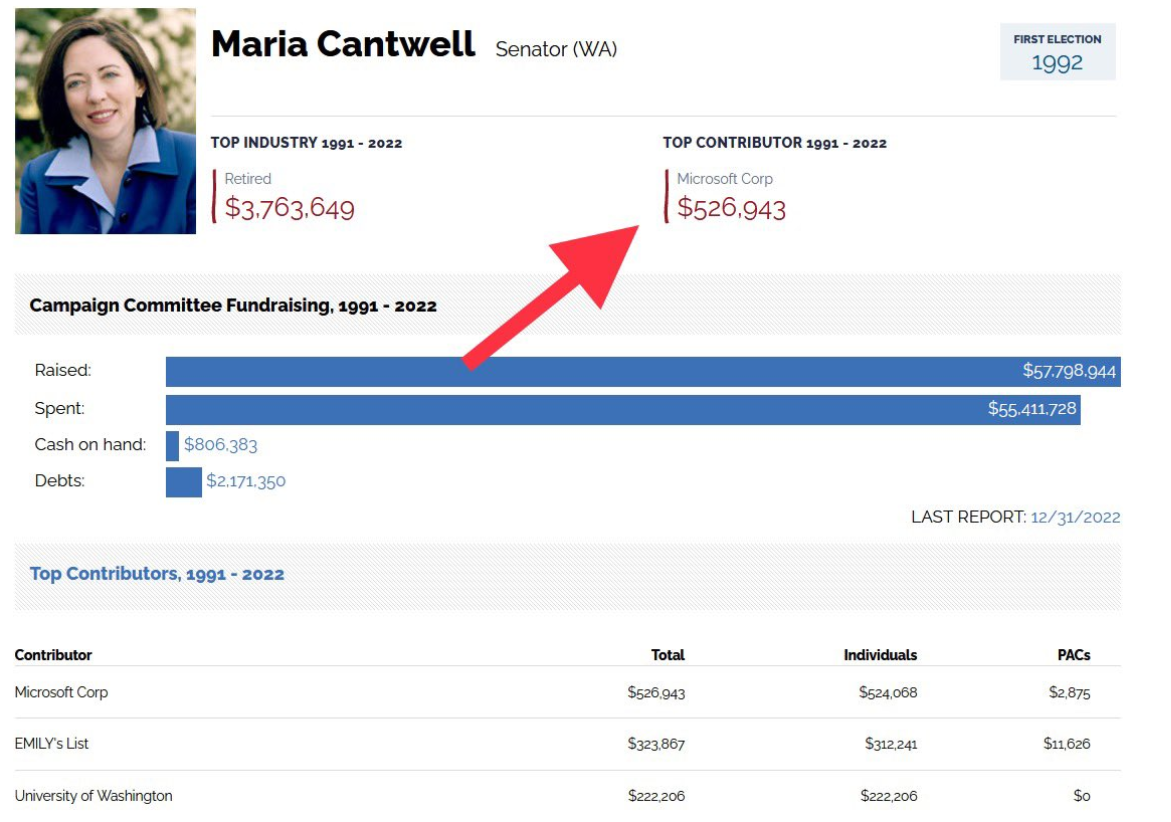Click the Debts bar
This screenshot has width=1171, height=822.
[x=183, y=481]
